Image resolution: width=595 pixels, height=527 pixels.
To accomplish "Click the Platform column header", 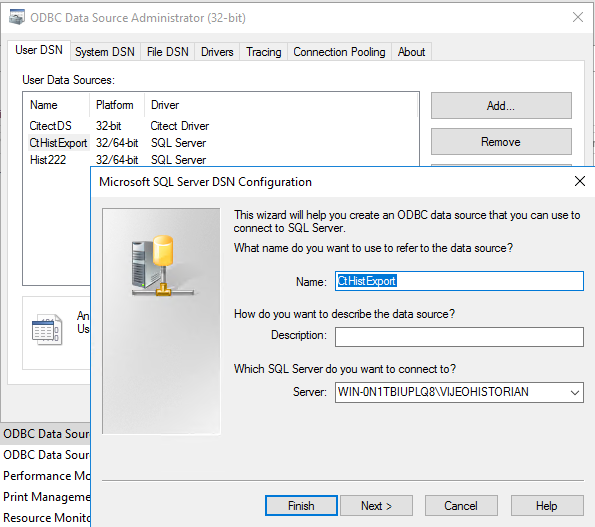I will pos(117,105).
